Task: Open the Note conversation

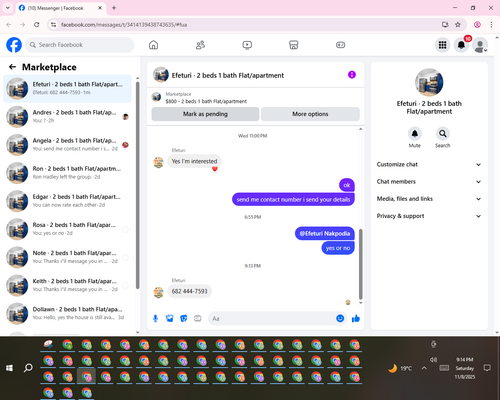Action: click(67, 257)
